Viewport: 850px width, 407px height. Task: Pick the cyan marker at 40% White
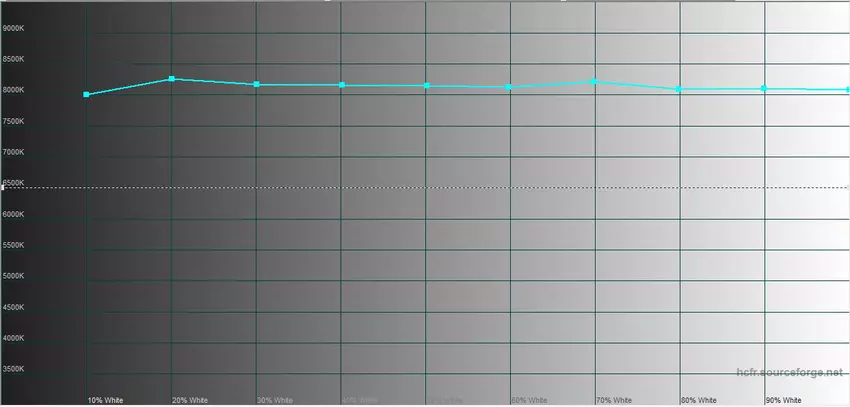[342, 85]
